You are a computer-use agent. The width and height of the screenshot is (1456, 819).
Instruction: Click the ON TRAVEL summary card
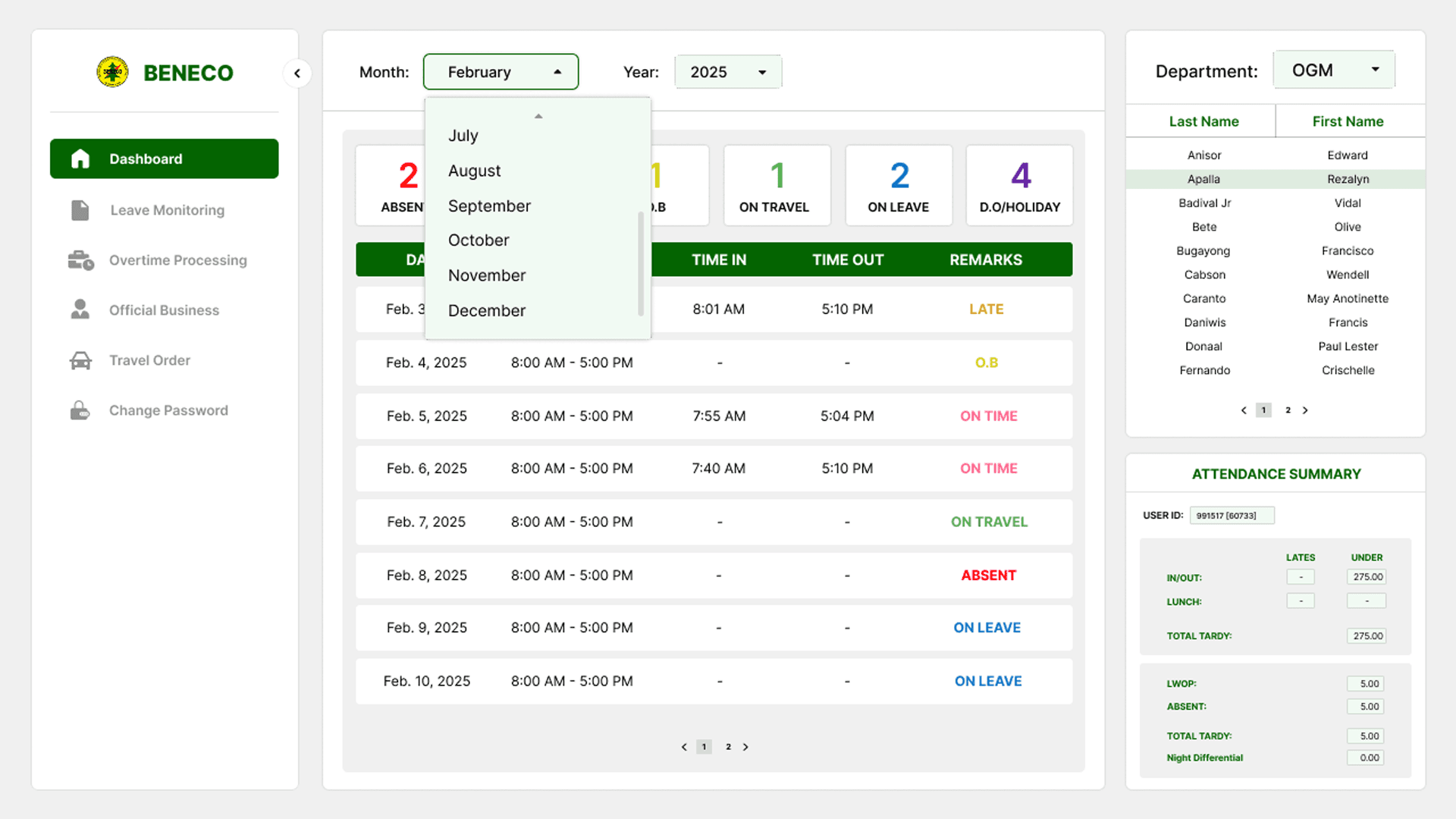(777, 186)
